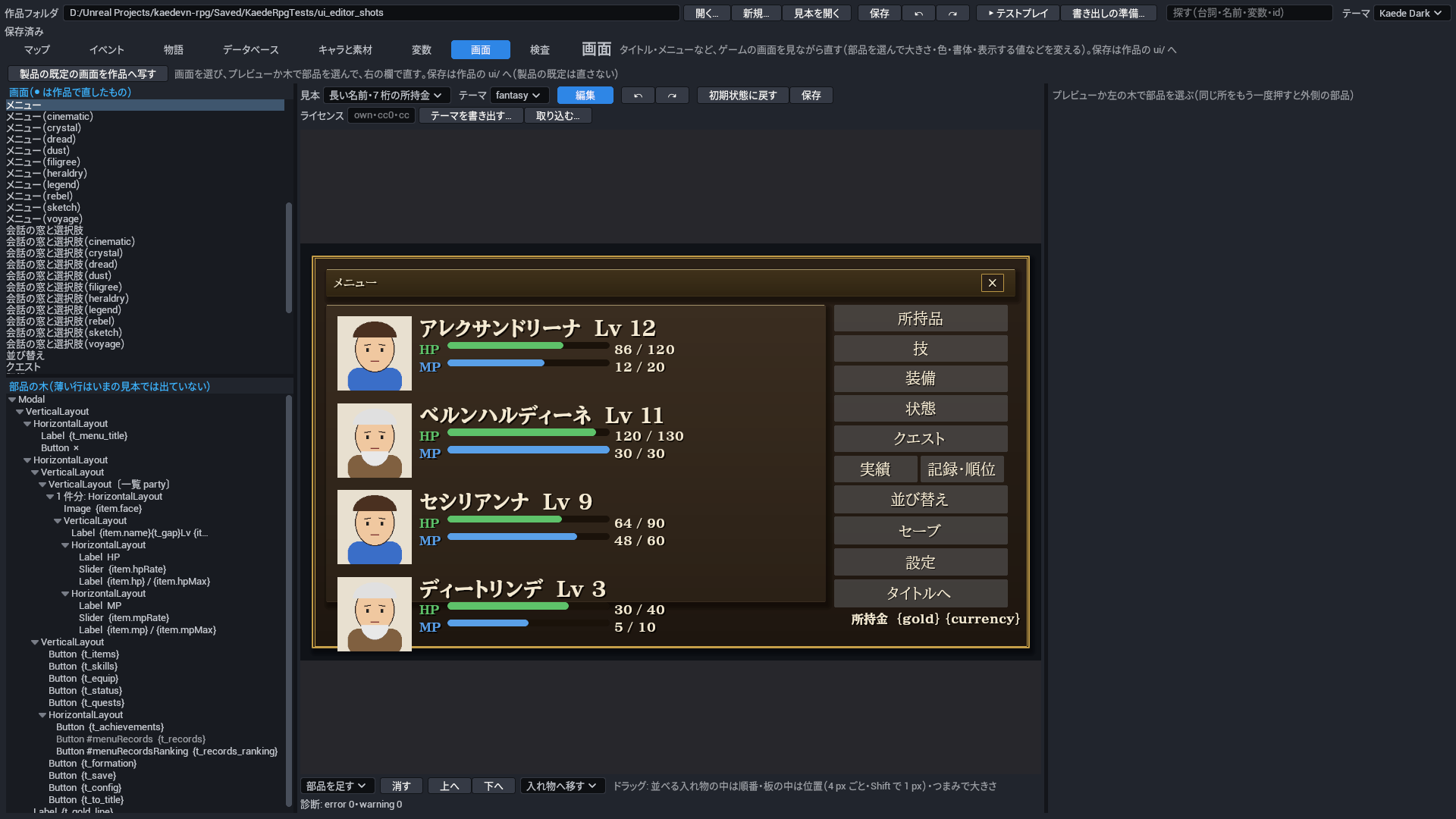Click the 作品フォルダ path field
The image size is (1456, 819).
pos(372,13)
